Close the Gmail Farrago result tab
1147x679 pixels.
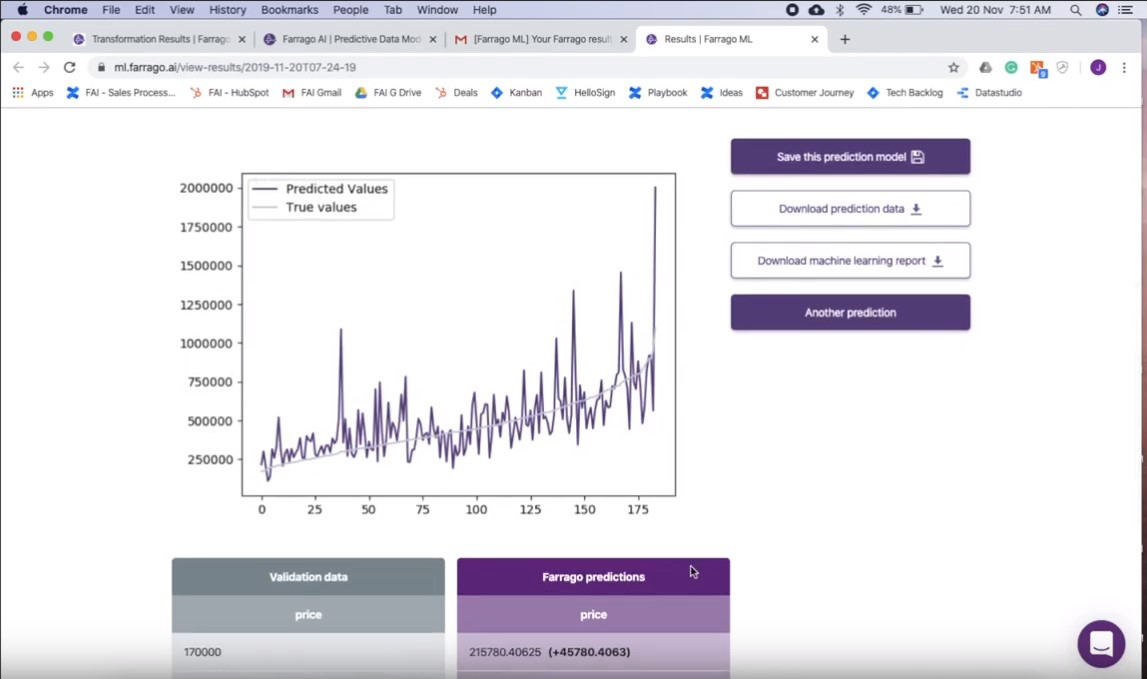pyautogui.click(x=623, y=40)
